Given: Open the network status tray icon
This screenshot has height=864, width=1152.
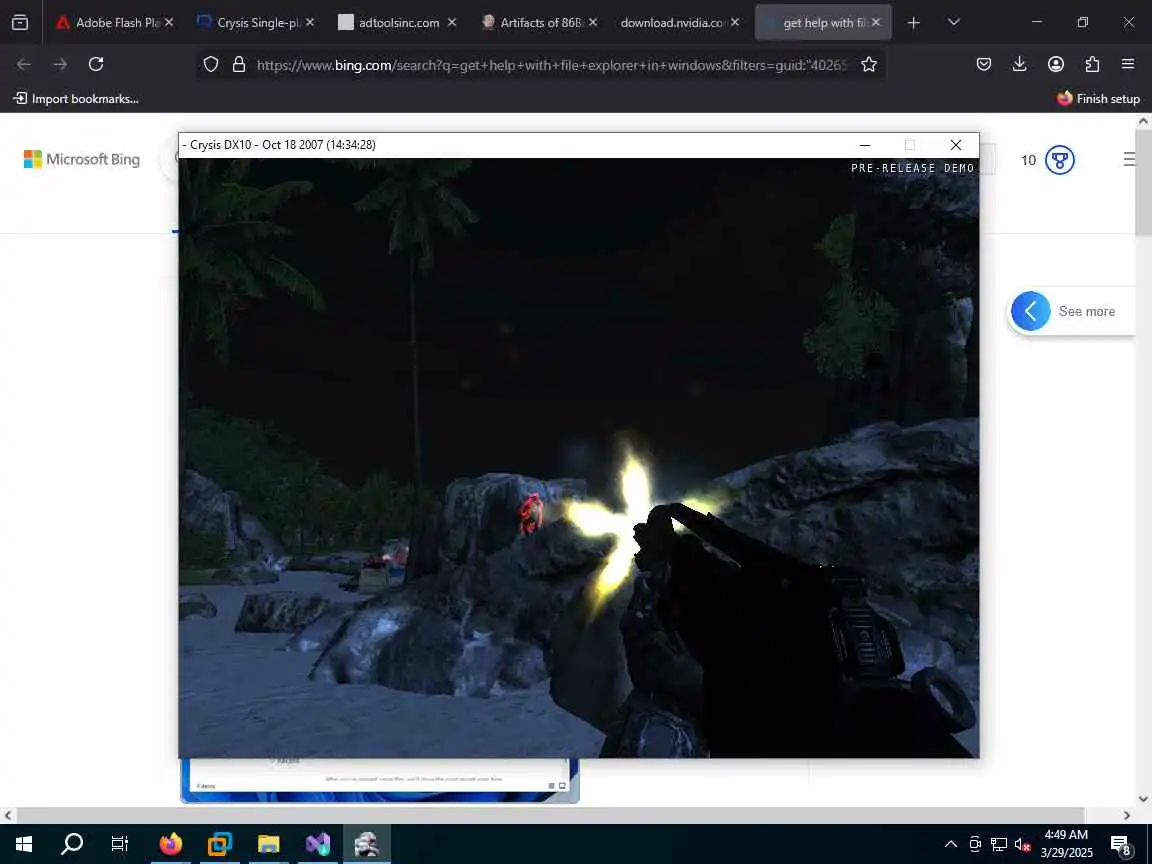Looking at the screenshot, I should 999,843.
